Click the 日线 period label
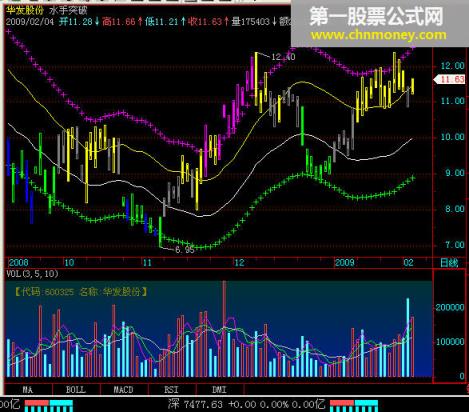Image resolution: width=469 pixels, height=412 pixels. point(449,263)
